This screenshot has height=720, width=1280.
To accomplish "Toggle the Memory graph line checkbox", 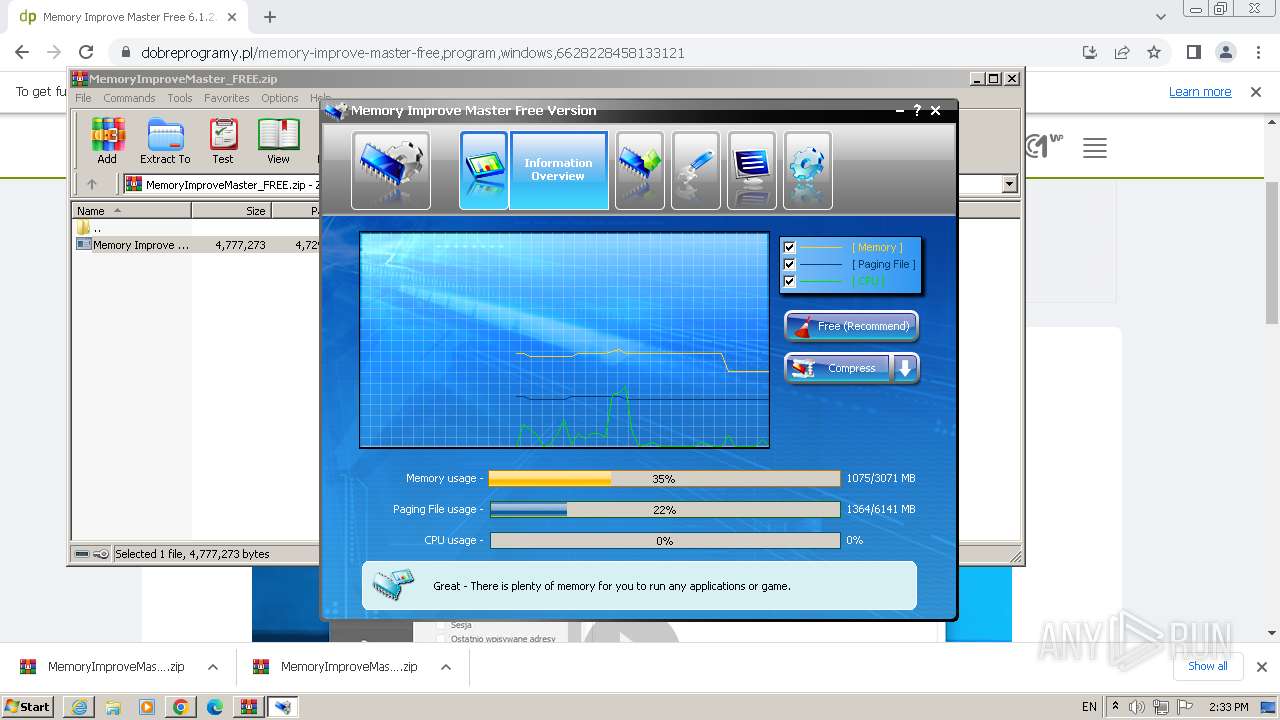I will pyautogui.click(x=790, y=247).
